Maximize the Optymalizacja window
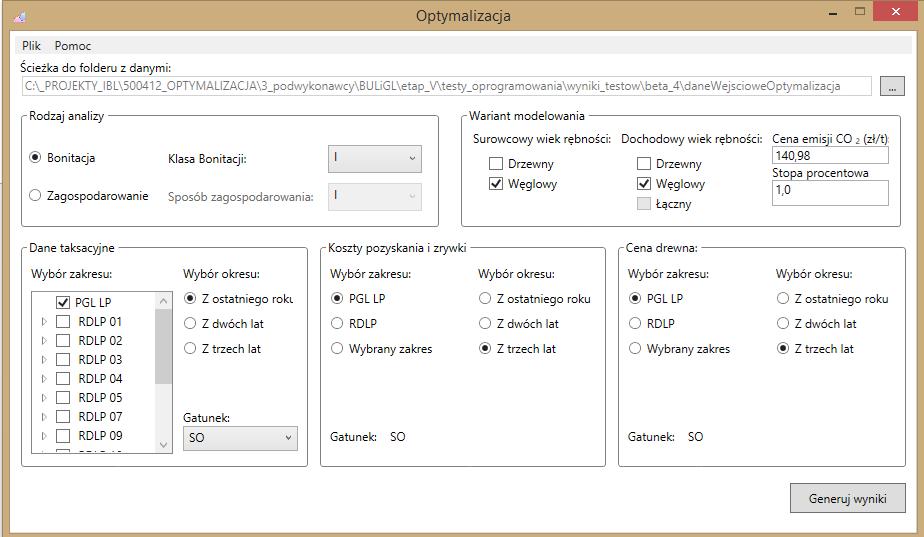This screenshot has width=924, height=537. (860, 12)
